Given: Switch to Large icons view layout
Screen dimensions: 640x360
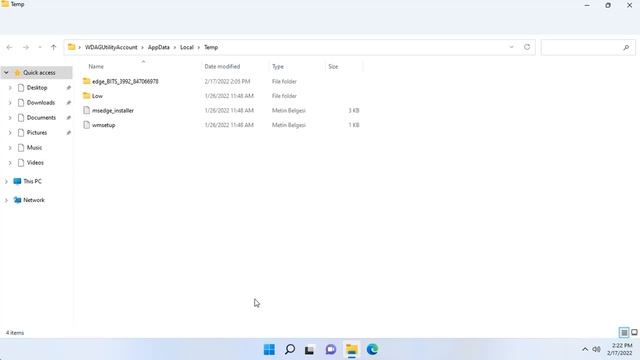Looking at the screenshot, I should pyautogui.click(x=634, y=333).
